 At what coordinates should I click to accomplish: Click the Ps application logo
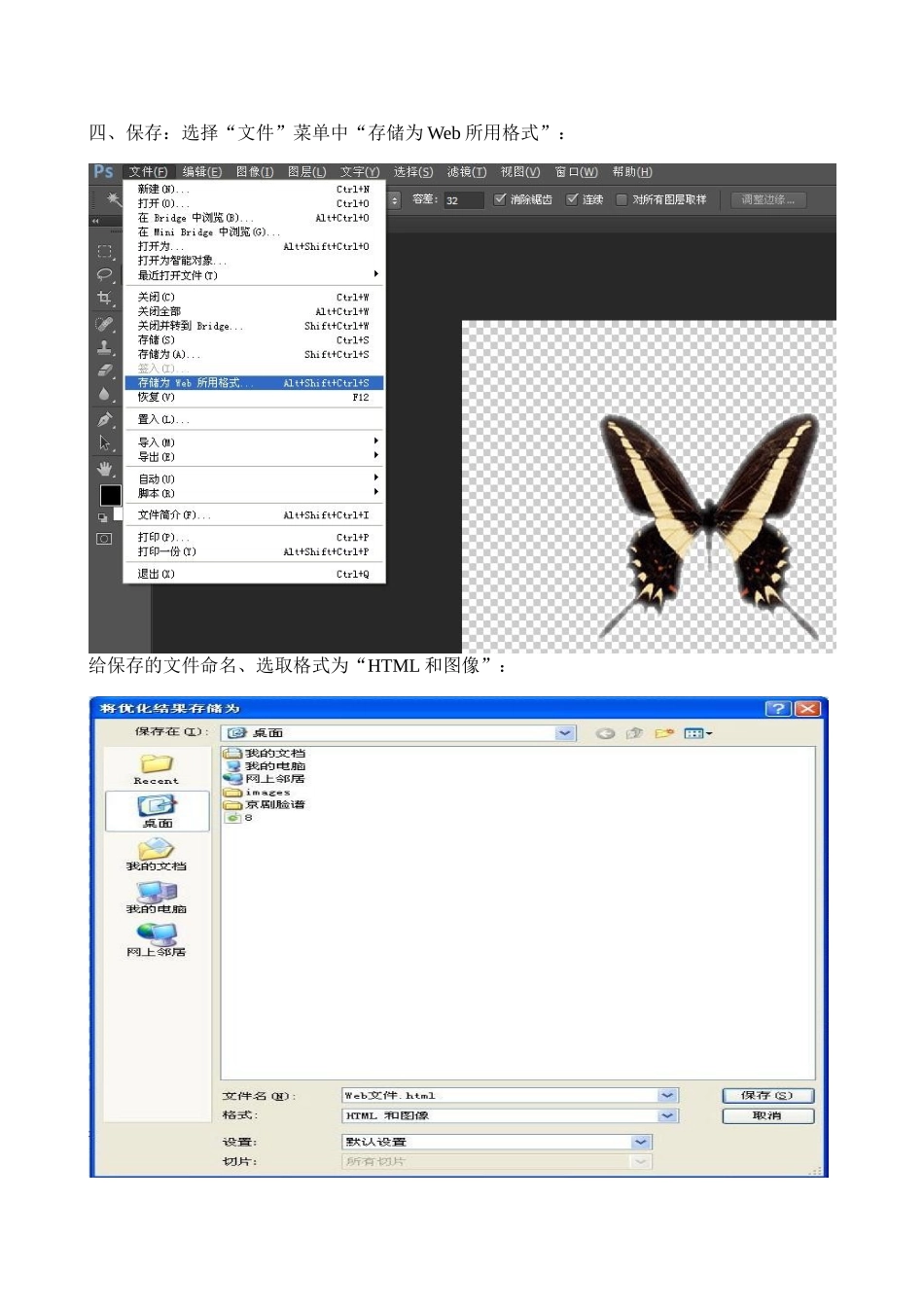104,172
